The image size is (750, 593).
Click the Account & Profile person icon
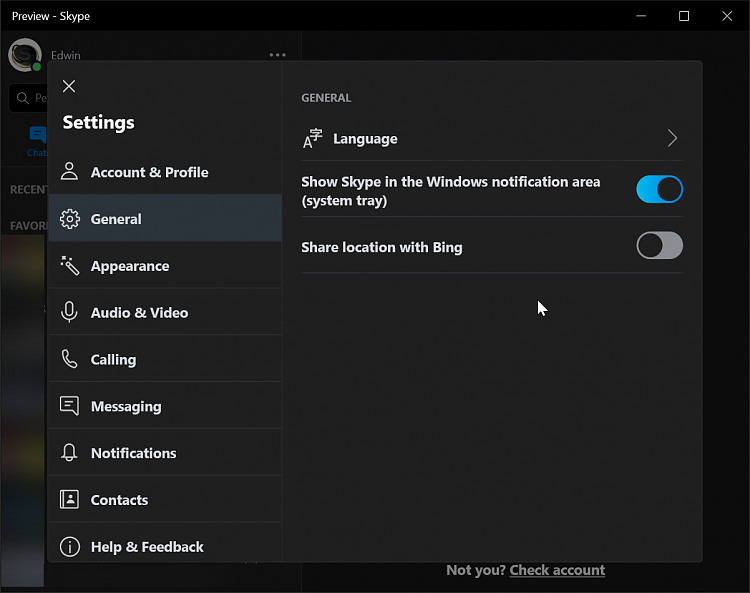(x=69, y=171)
